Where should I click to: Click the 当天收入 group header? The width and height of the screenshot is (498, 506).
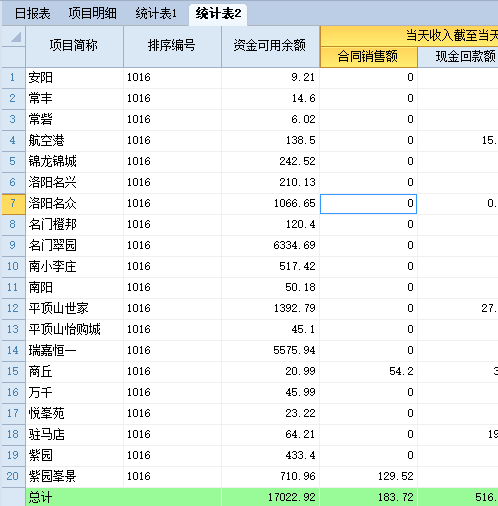[x=409, y=36]
